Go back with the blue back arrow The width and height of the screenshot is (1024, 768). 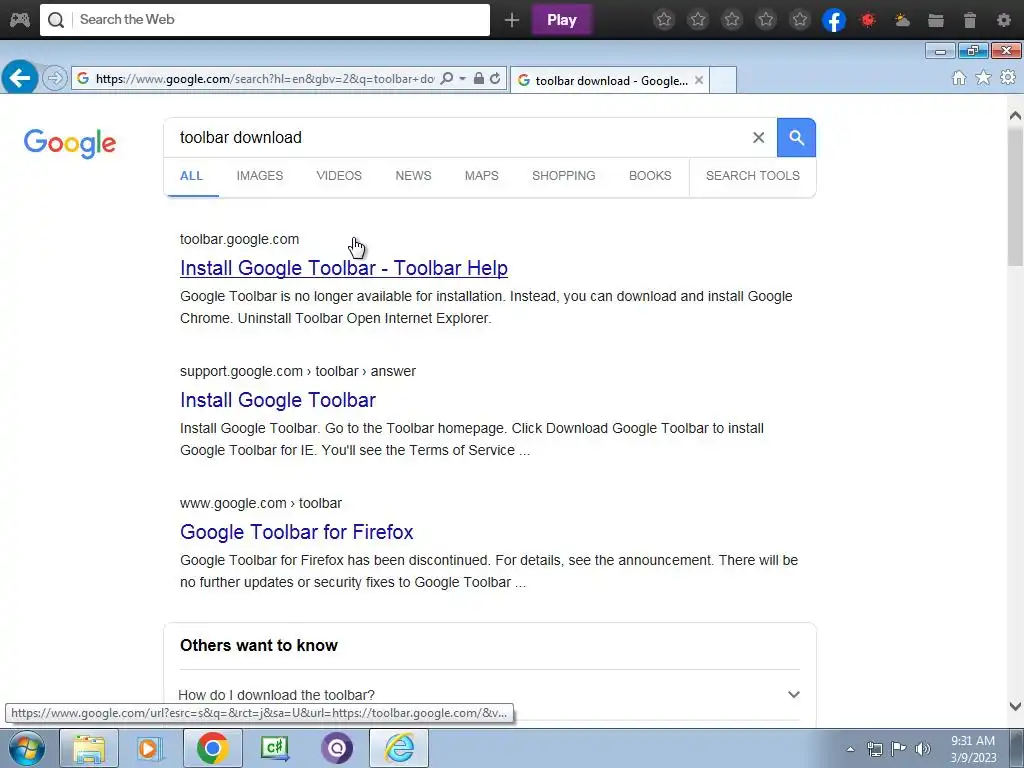click(20, 78)
